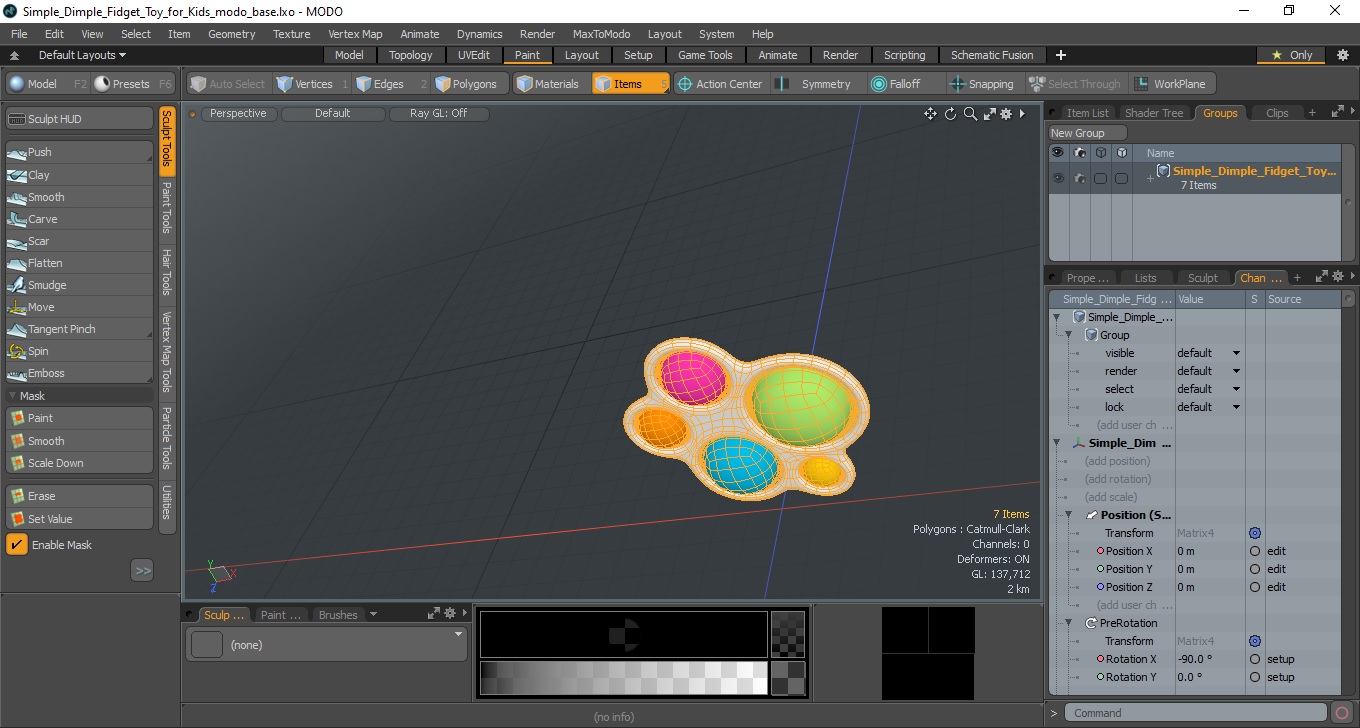Toggle Position X source radio to edit
The image size is (1360, 728).
click(x=1255, y=551)
